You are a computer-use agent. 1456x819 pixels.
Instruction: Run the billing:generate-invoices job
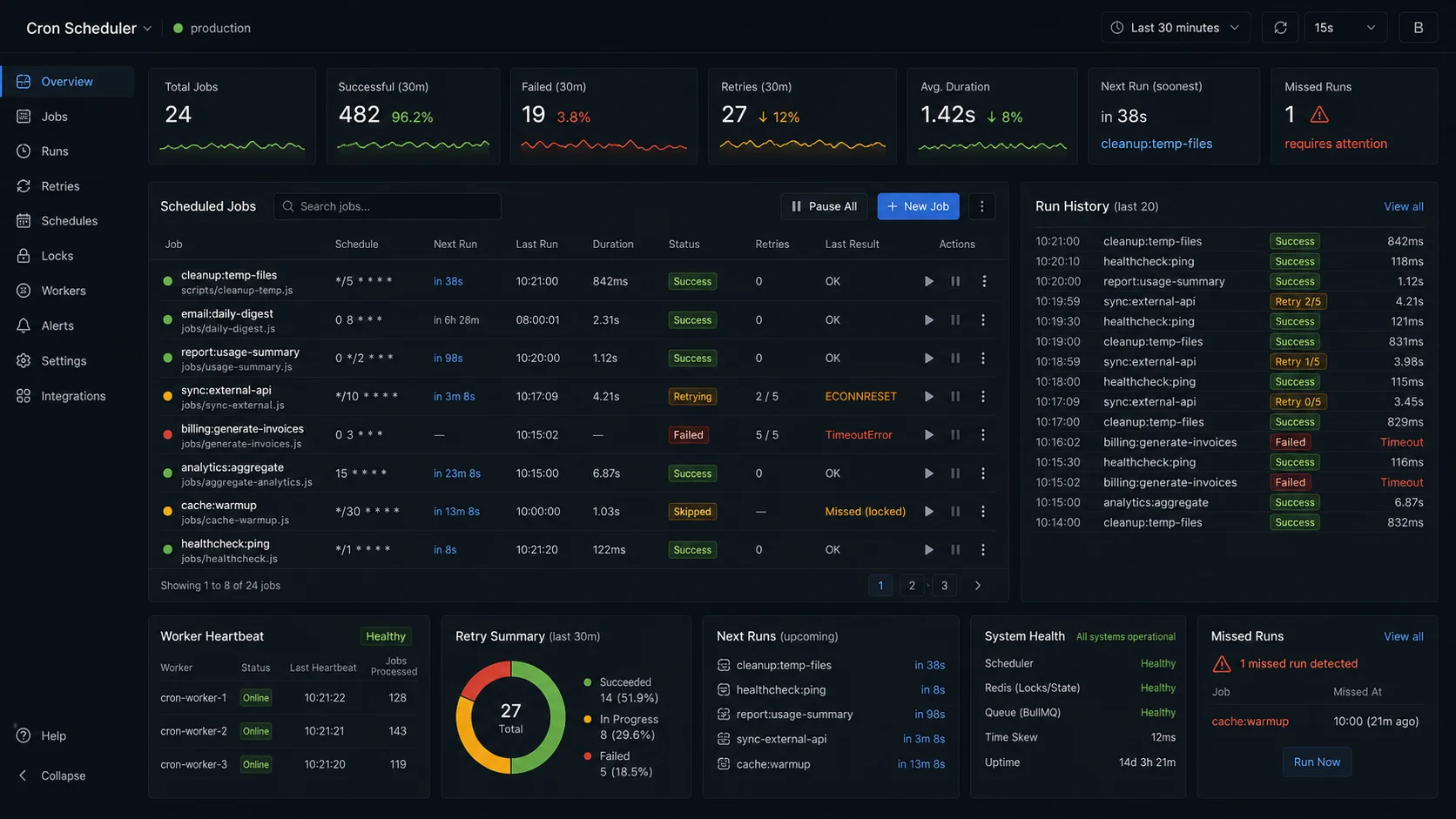click(928, 435)
